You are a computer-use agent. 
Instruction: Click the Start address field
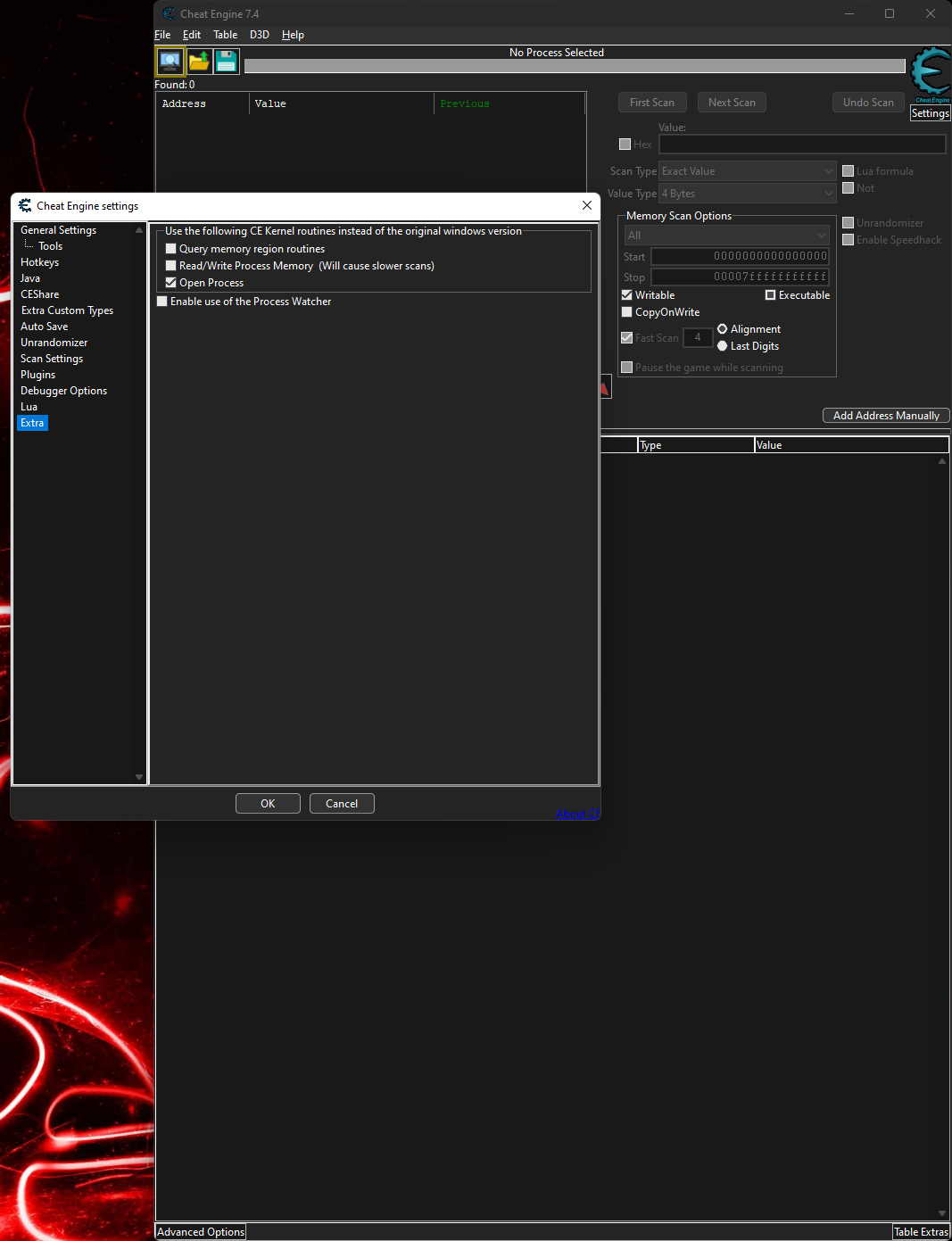[x=741, y=256]
